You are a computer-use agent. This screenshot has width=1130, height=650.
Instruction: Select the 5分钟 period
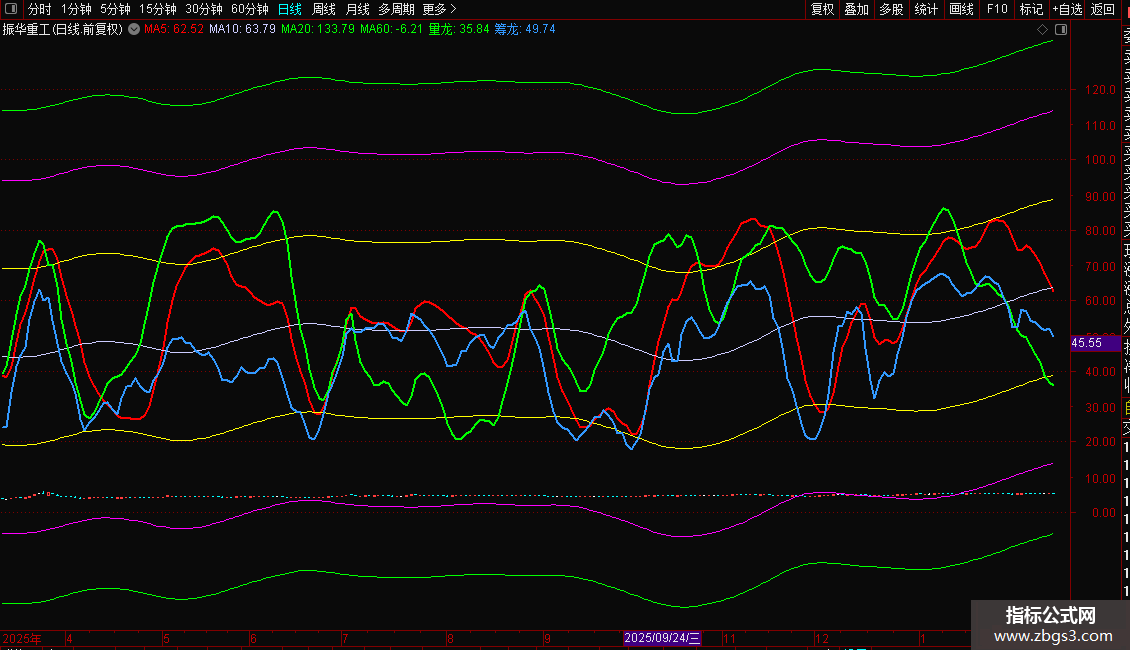(x=115, y=9)
